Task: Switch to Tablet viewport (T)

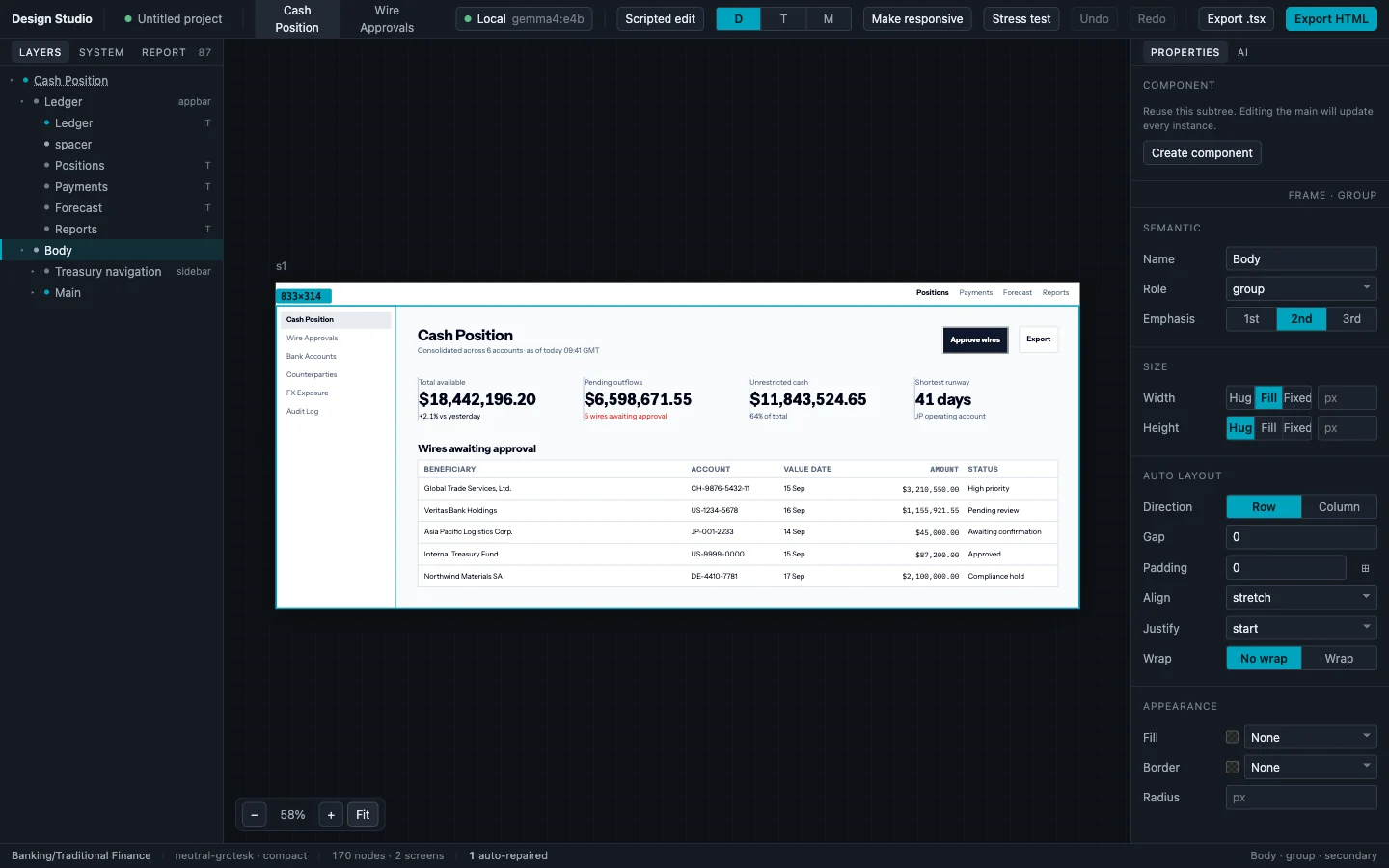Action: coord(783,19)
